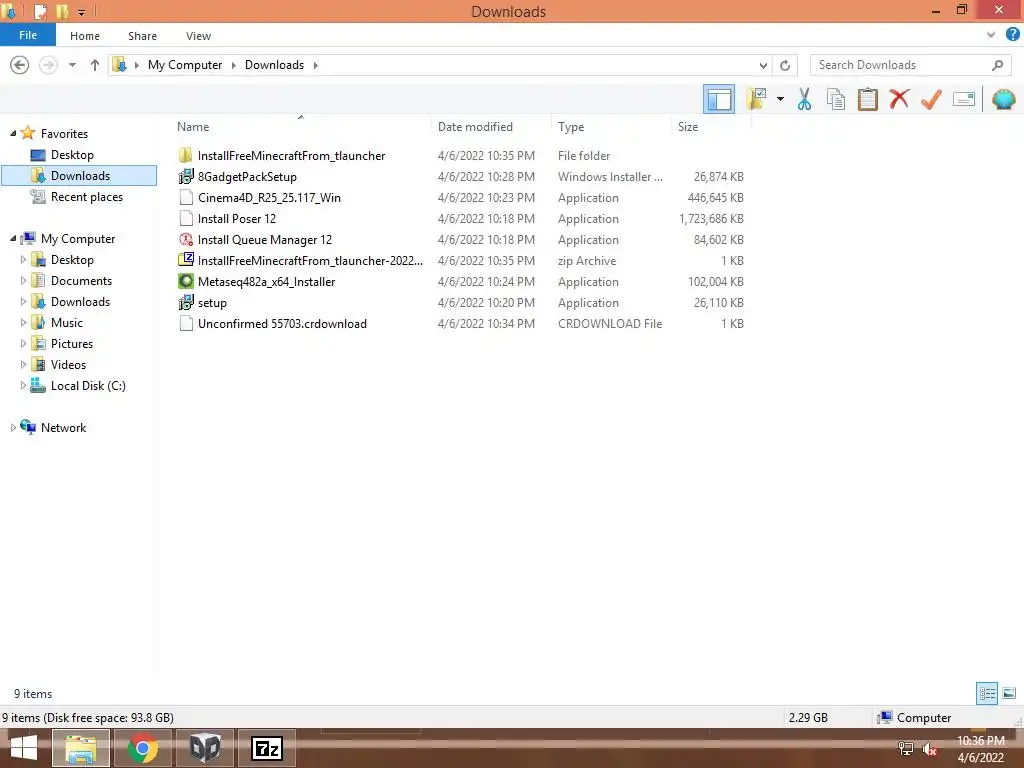Click the Copy documents icon
The height and width of the screenshot is (768, 1024).
[835, 99]
